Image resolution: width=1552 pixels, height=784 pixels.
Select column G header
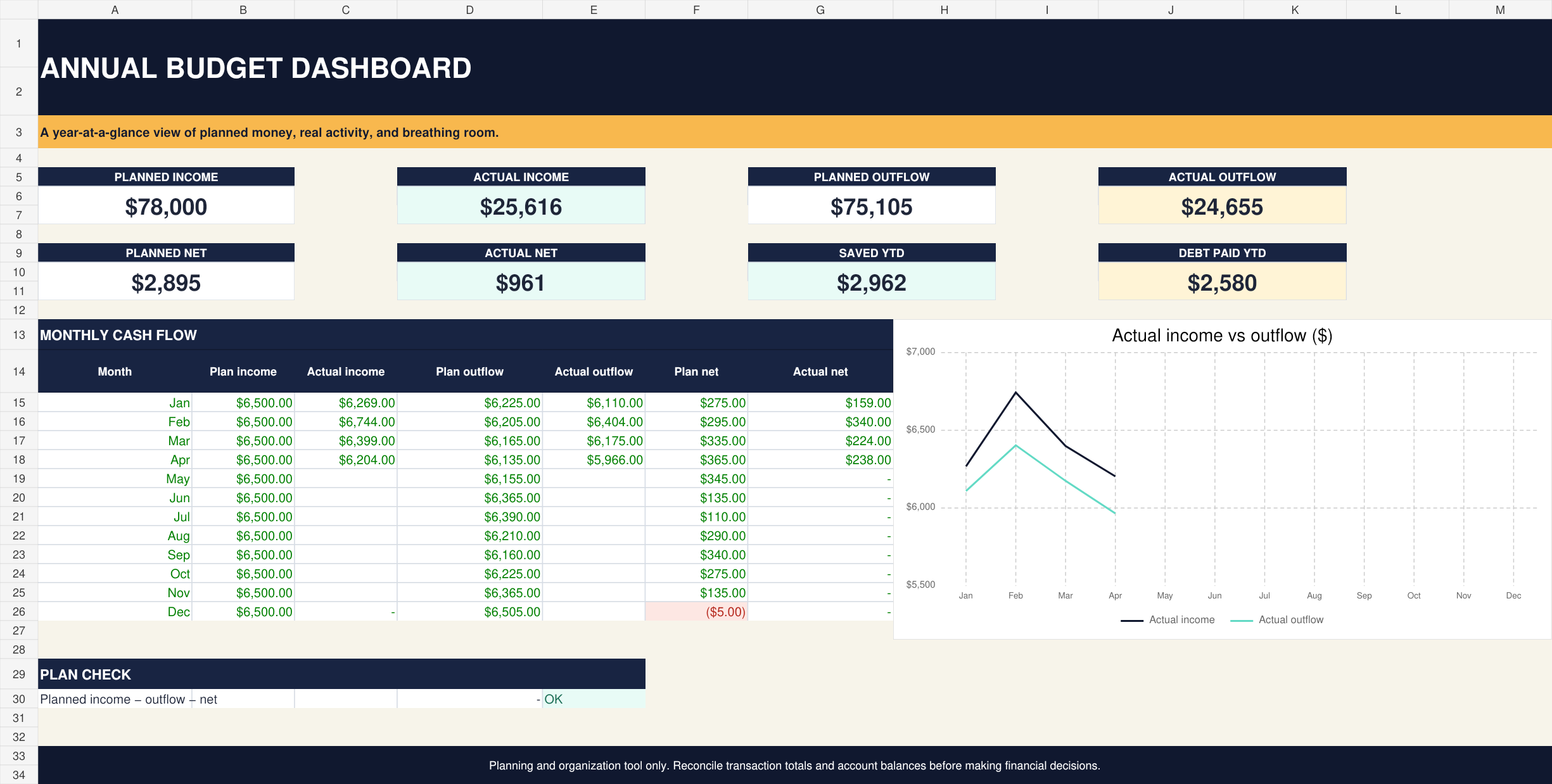click(x=820, y=9)
